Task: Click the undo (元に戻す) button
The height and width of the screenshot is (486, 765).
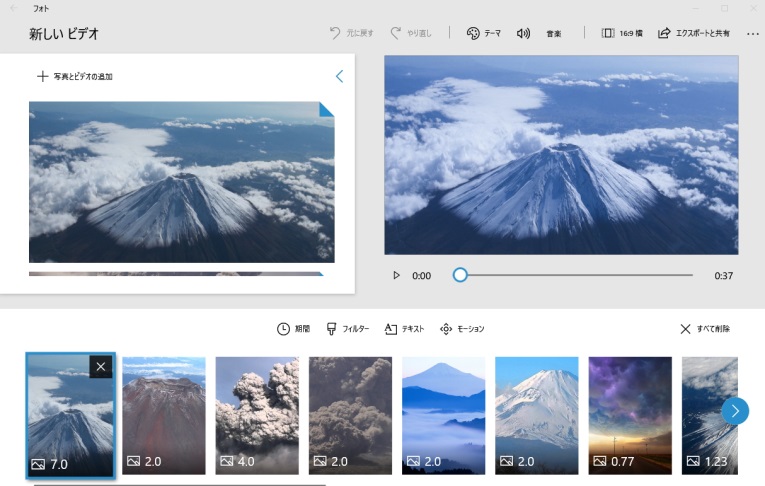Action: [351, 33]
